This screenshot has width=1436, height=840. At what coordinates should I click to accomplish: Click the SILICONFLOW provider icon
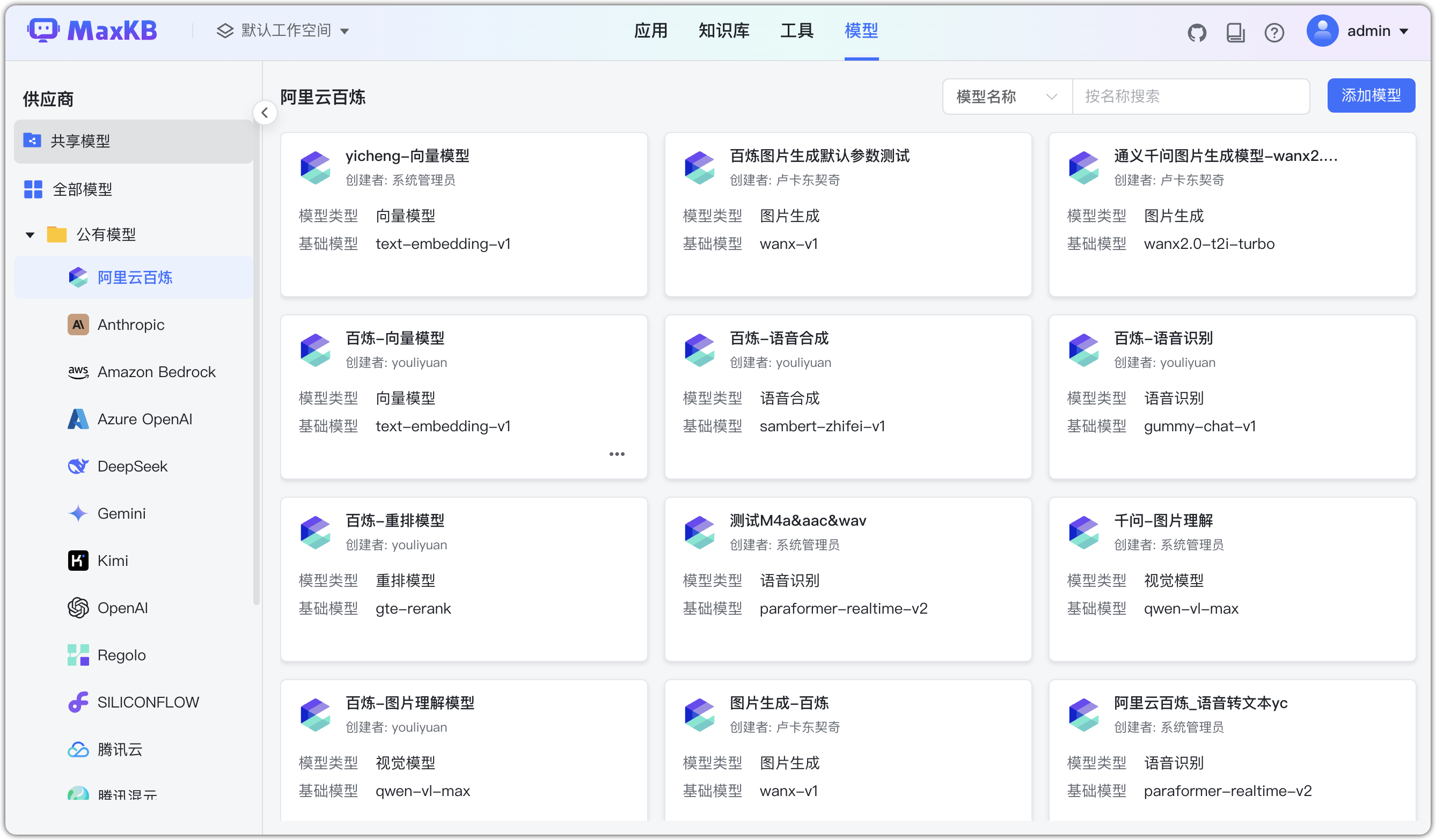pyautogui.click(x=78, y=703)
